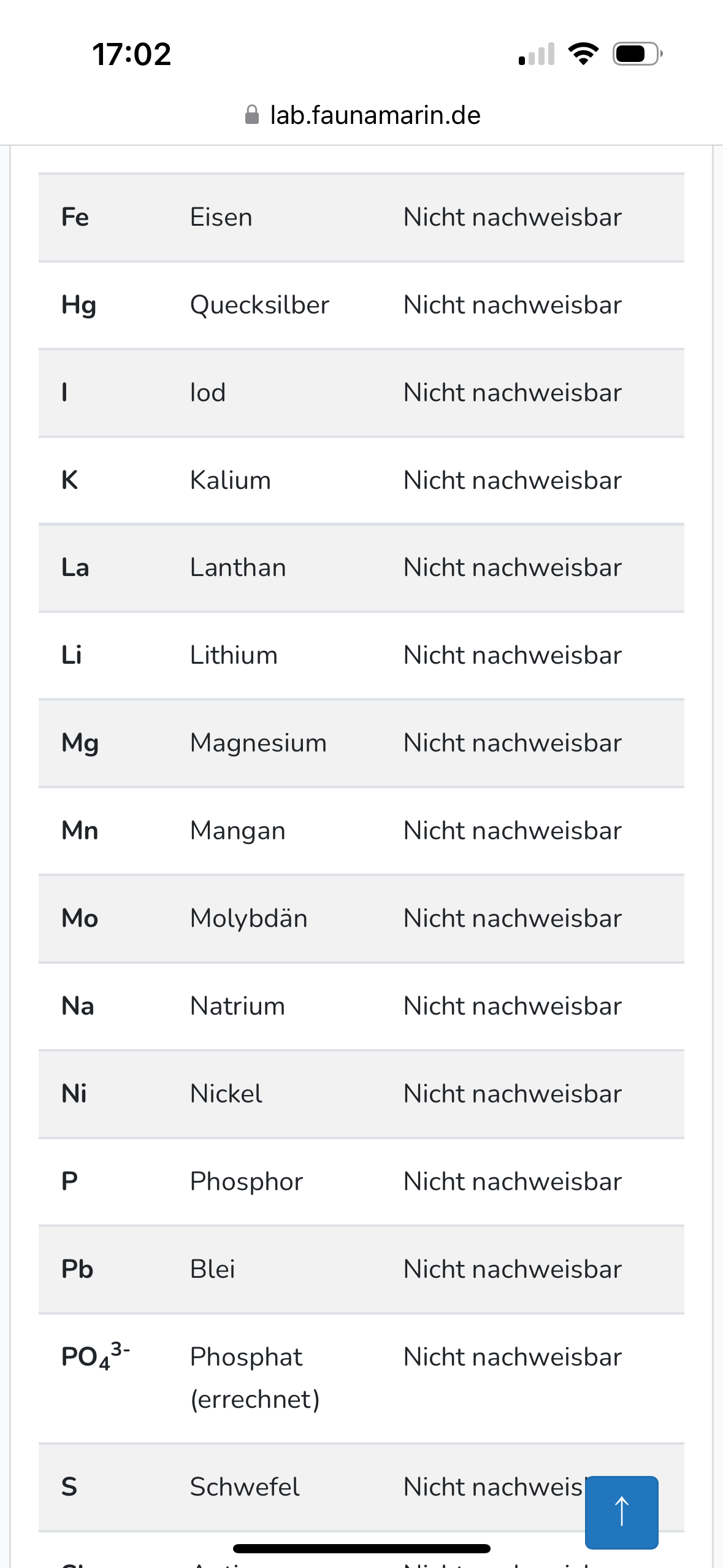The width and height of the screenshot is (723, 1568).
Task: Tap the Lithium result 'Nicht nachweisbar'
Action: (512, 655)
